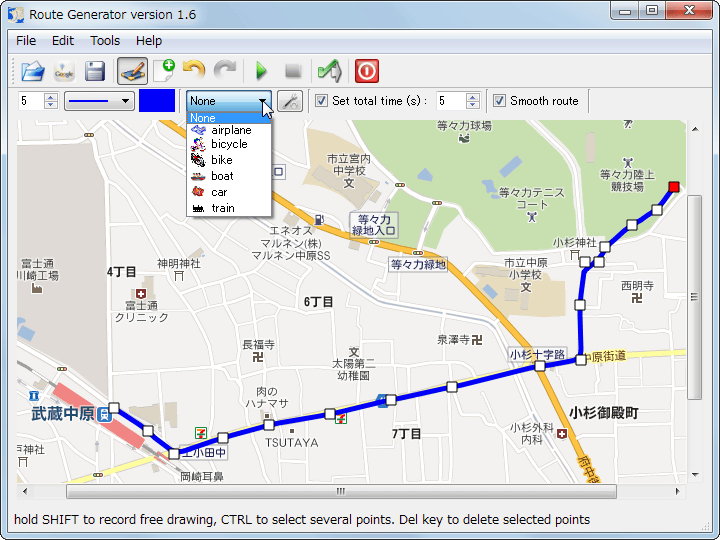
Task: Close the Route Generator window
Action: coord(689,11)
